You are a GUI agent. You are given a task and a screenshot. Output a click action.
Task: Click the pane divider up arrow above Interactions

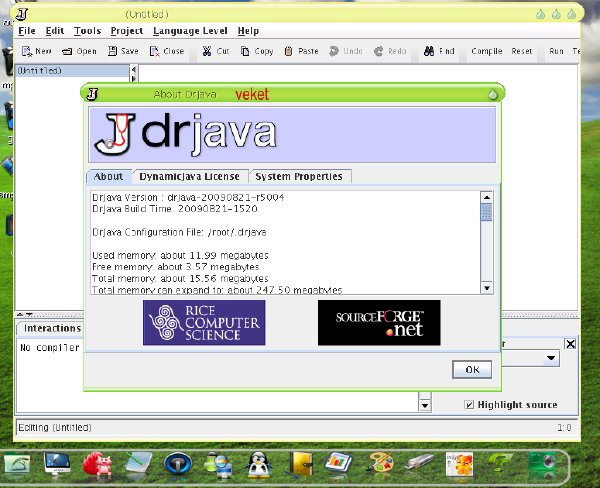[x=20, y=315]
